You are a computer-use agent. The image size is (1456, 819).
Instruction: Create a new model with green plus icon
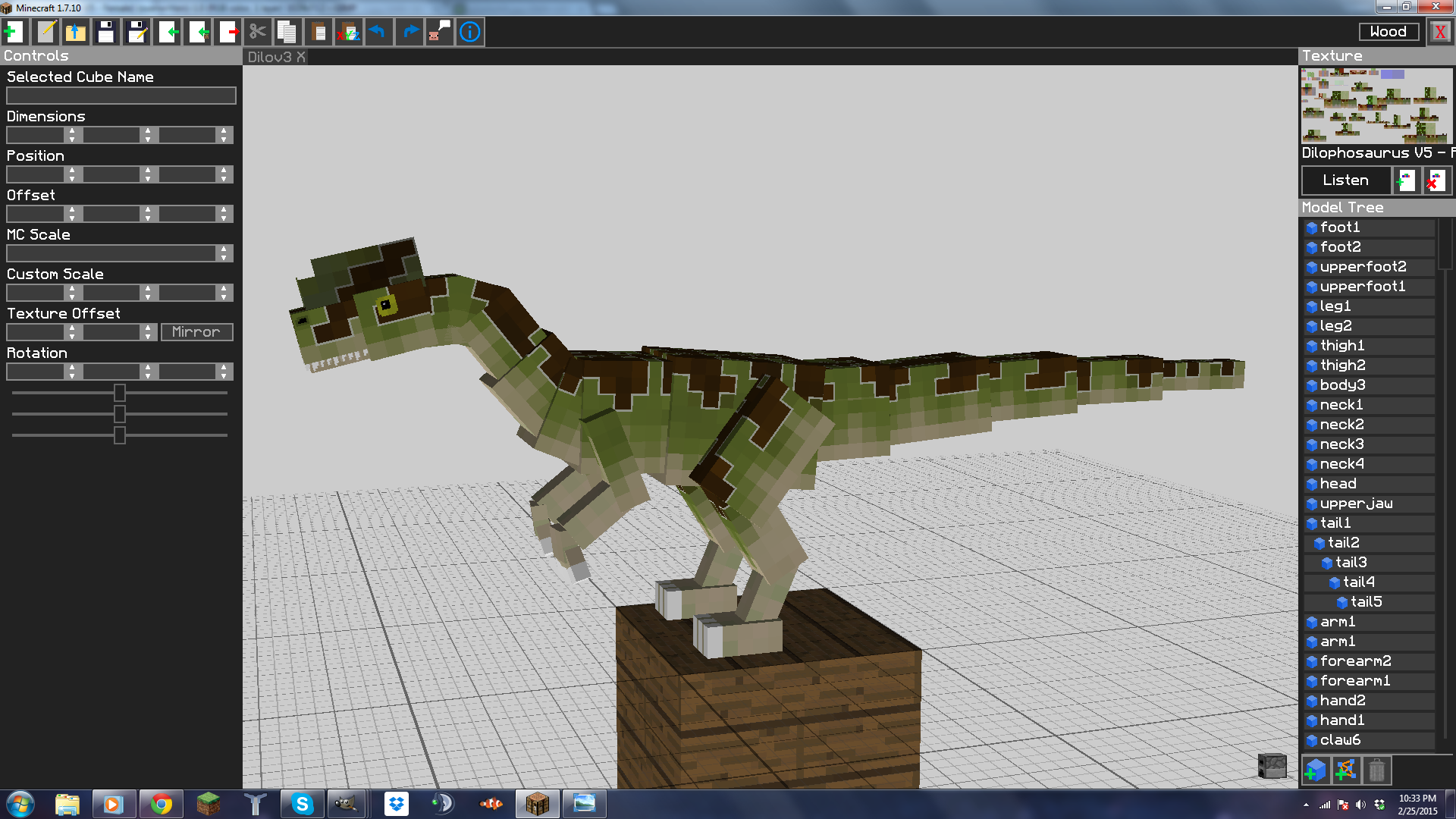point(14,32)
